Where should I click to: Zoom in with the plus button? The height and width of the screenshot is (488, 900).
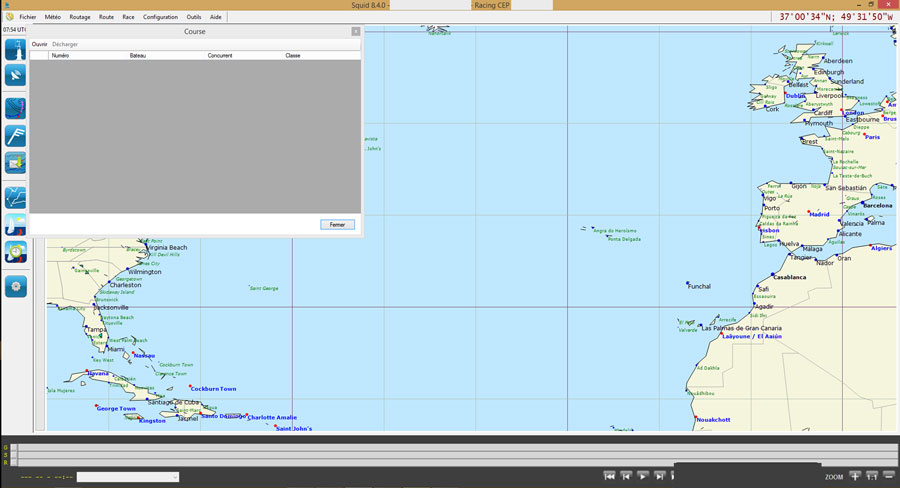[855, 476]
